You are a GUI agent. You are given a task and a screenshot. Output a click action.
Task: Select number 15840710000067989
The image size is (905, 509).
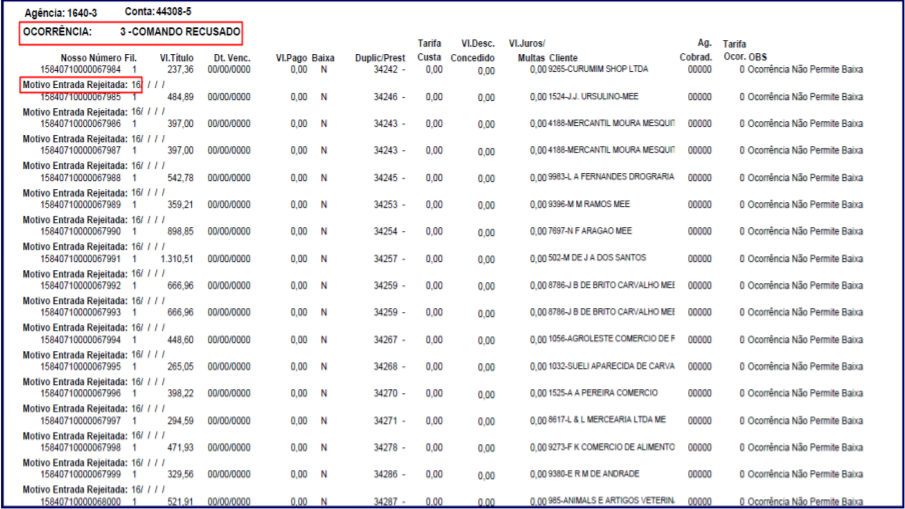point(81,204)
